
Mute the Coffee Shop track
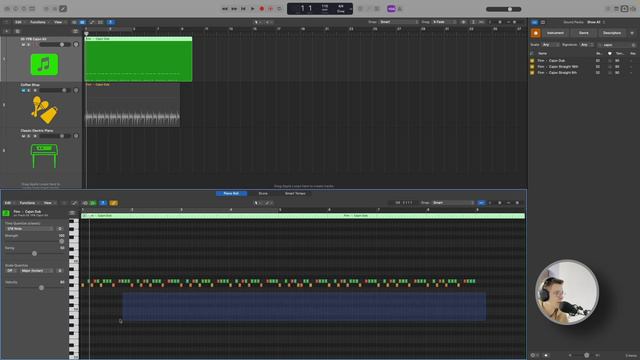coord(23,90)
